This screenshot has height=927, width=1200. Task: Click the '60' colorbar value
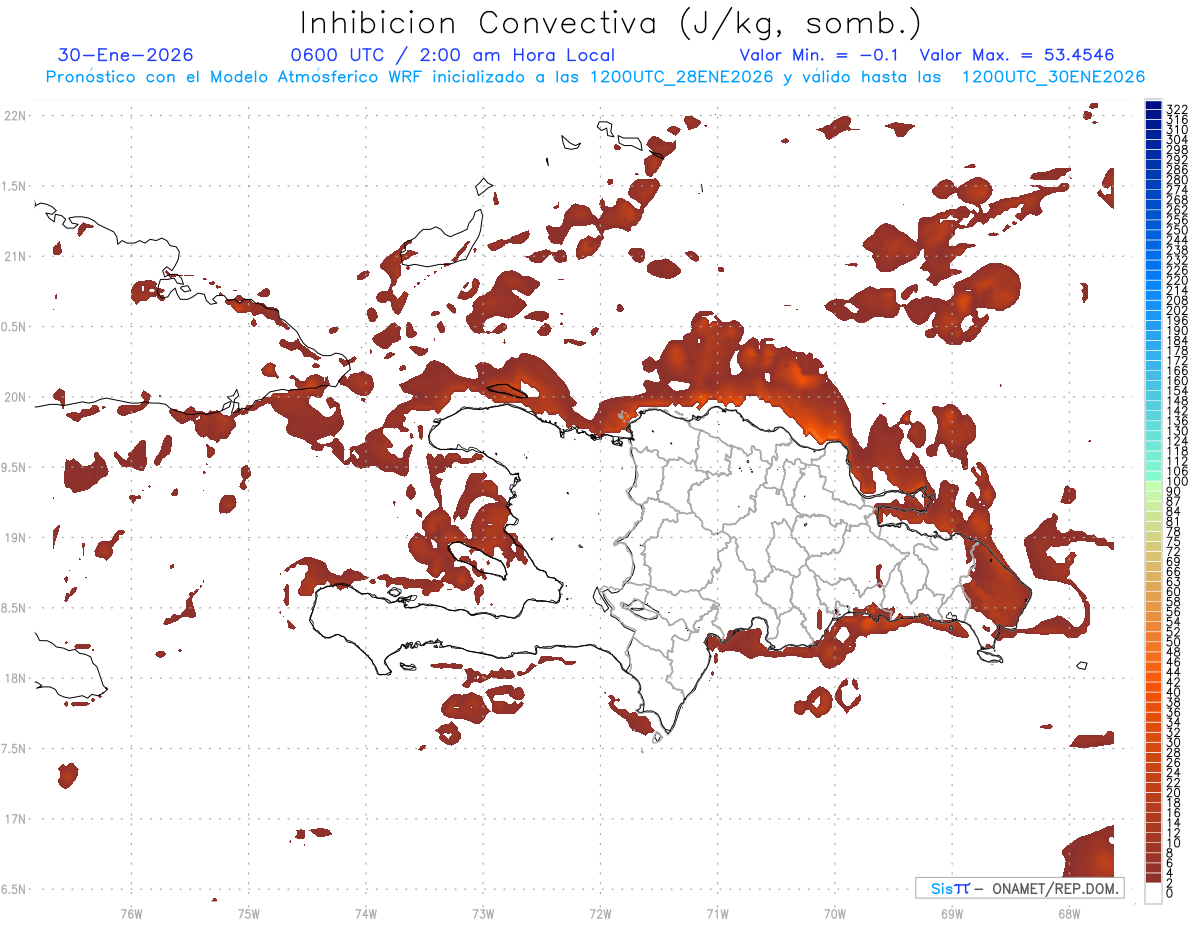click(1173, 592)
